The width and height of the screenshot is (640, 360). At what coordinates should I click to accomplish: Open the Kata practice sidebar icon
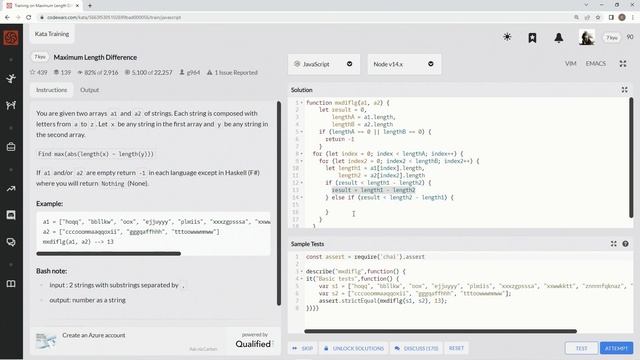point(11,78)
